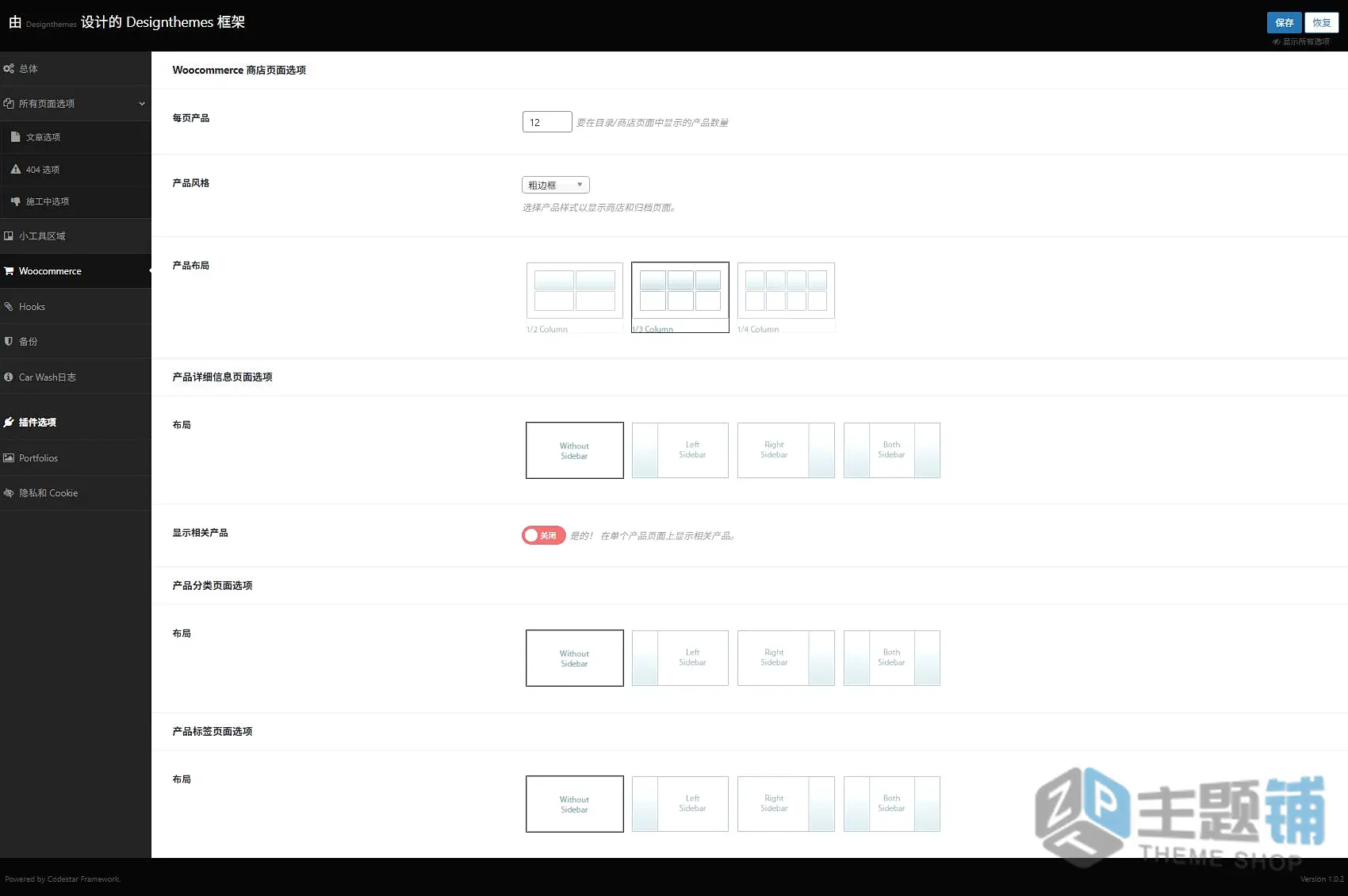Click the eye icon next to 显示所有选项

pyautogui.click(x=1277, y=42)
